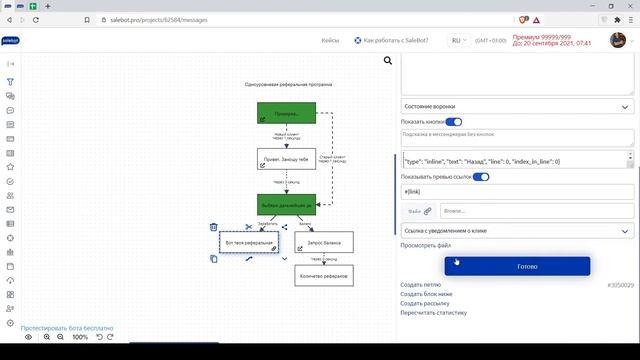Reload the browser page

[x=36, y=20]
